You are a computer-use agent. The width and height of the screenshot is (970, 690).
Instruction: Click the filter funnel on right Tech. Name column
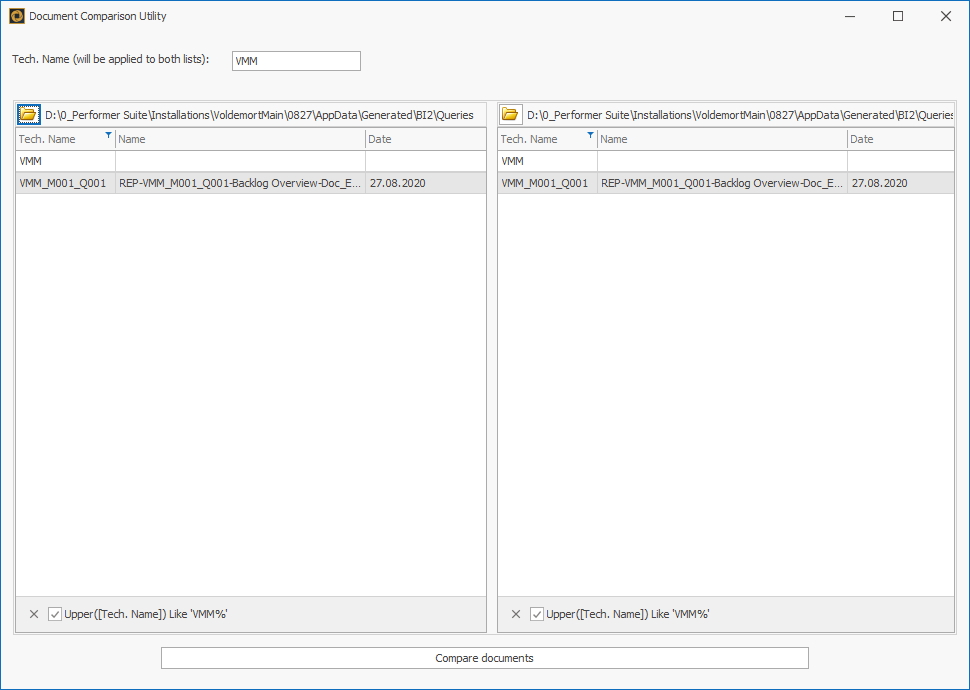(589, 134)
